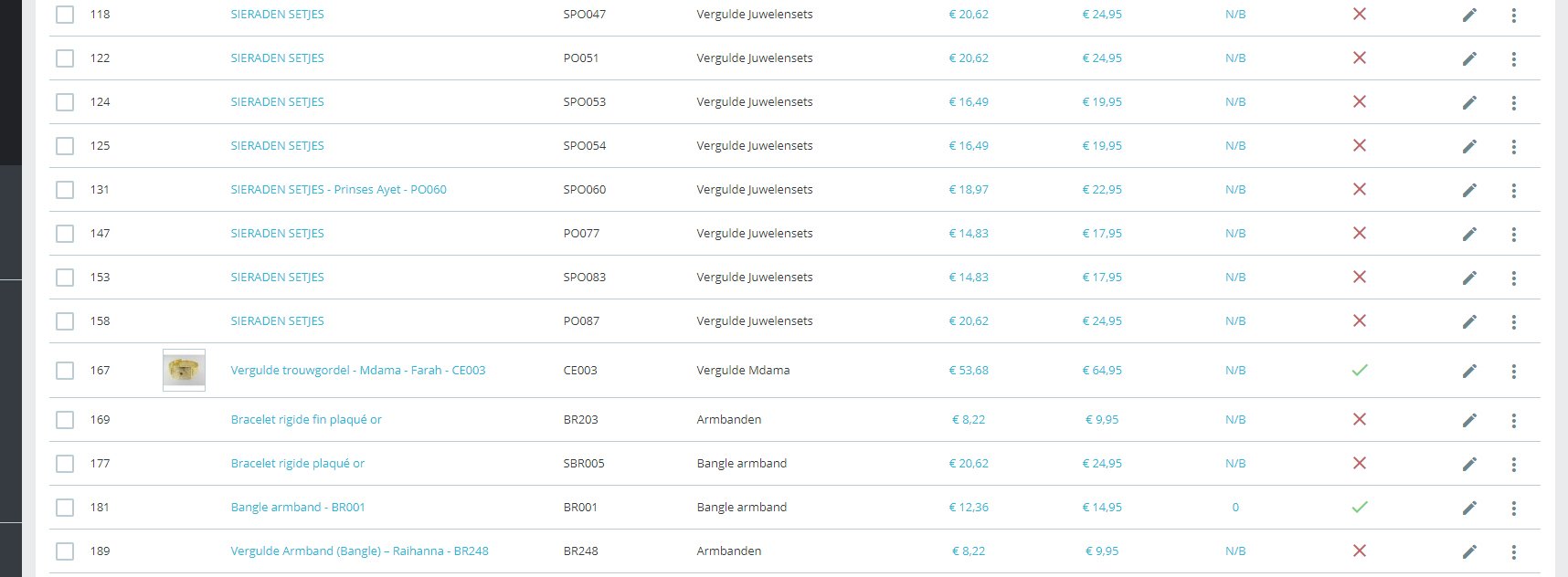Open the kebab menu for product 177

pyautogui.click(x=1514, y=465)
